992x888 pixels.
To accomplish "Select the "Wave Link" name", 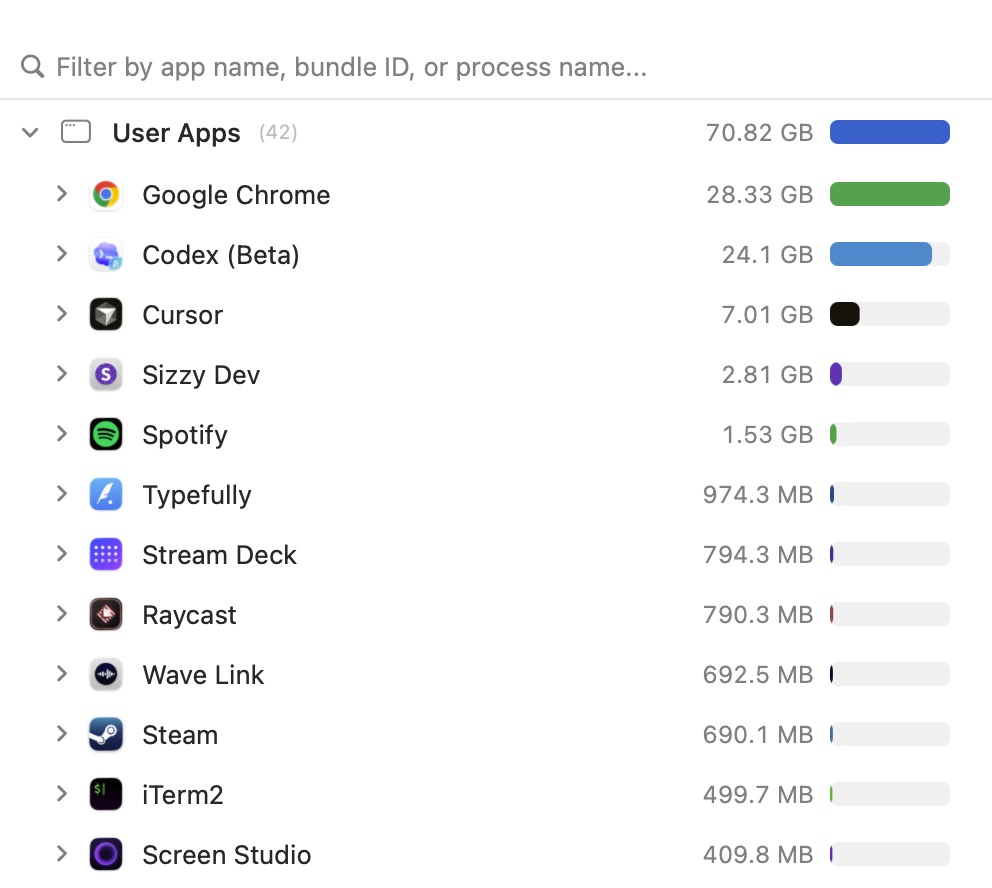I will point(203,675).
